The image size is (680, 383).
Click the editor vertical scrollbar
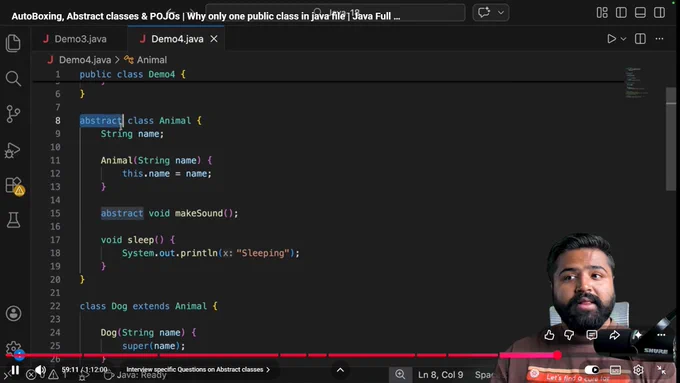(671, 139)
